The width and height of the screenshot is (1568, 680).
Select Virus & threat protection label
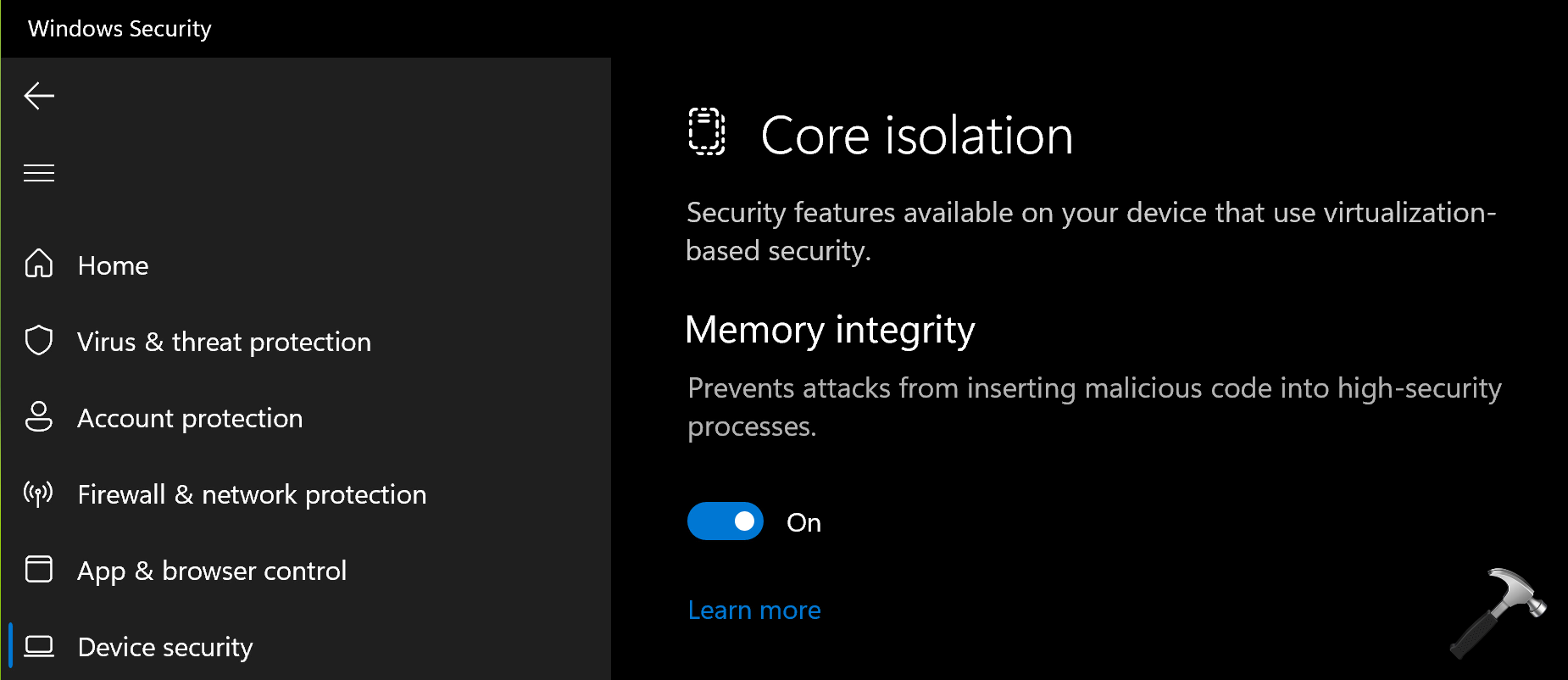224,342
